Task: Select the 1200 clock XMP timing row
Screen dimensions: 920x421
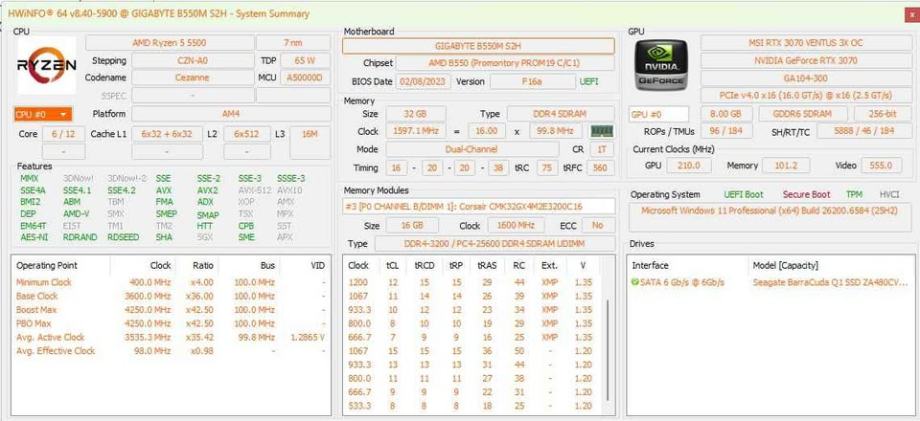Action: (x=472, y=283)
